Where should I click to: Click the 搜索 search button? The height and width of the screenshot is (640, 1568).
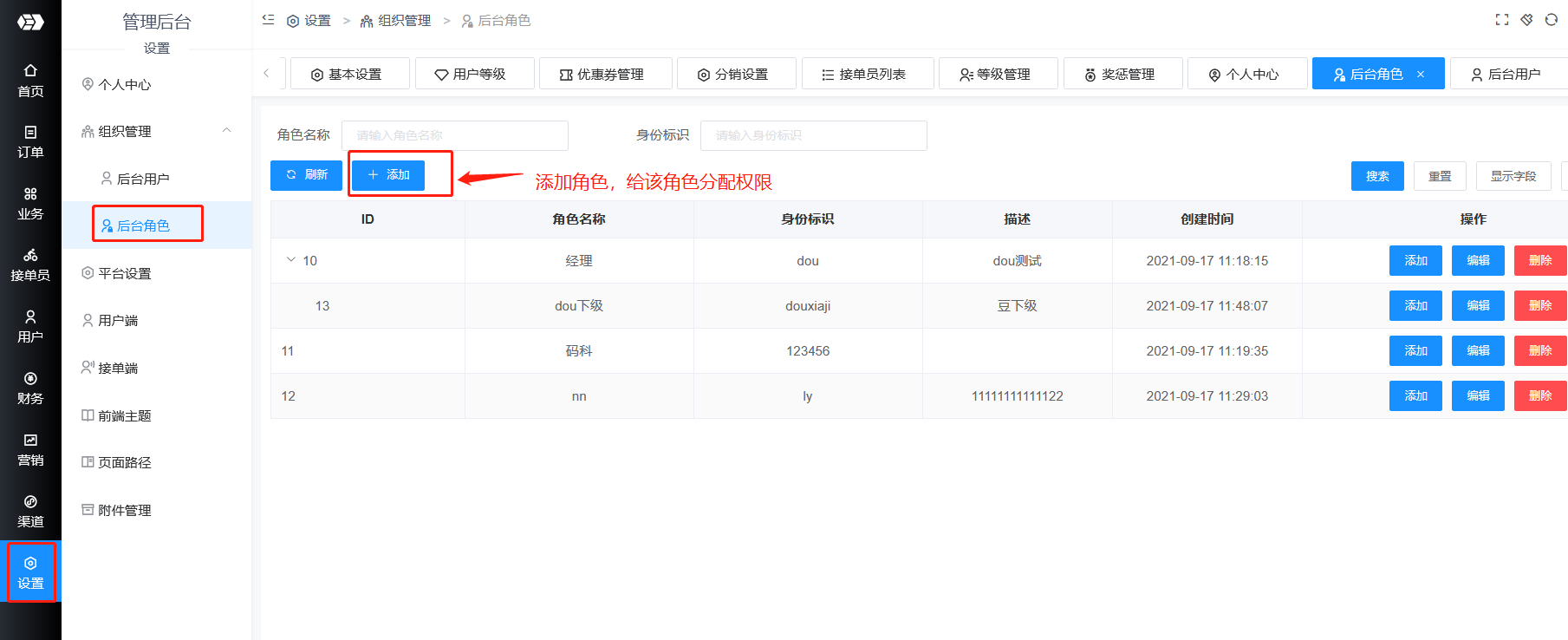[1376, 176]
